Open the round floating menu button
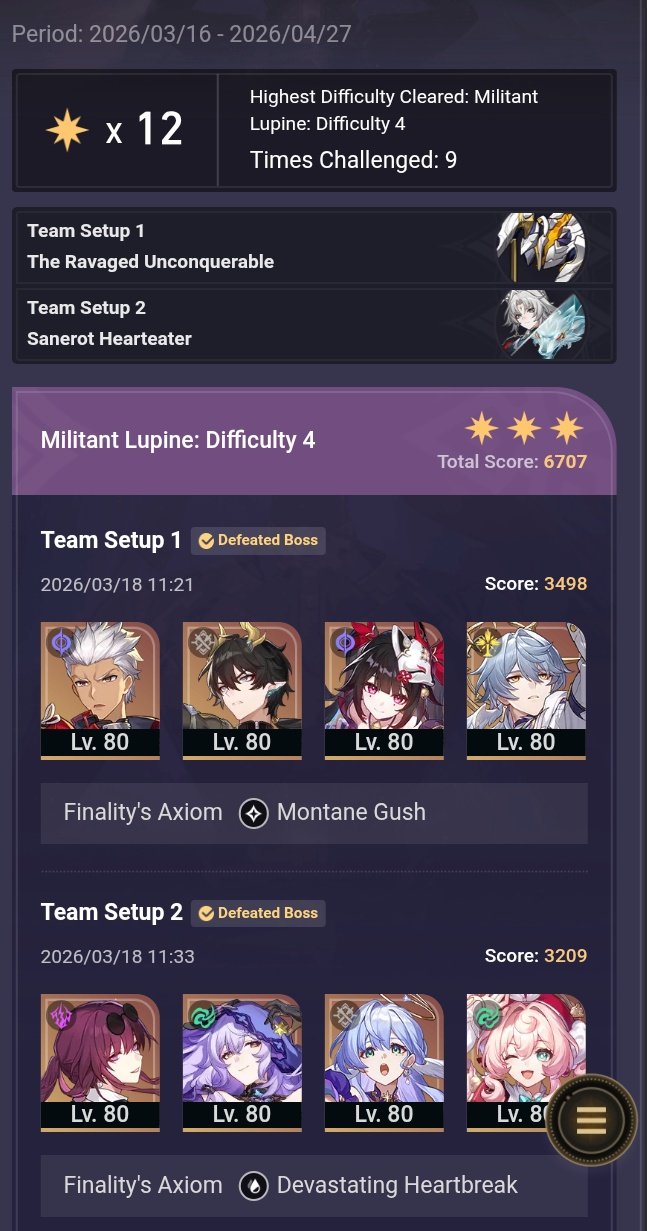Image resolution: width=647 pixels, height=1231 pixels. [591, 1121]
